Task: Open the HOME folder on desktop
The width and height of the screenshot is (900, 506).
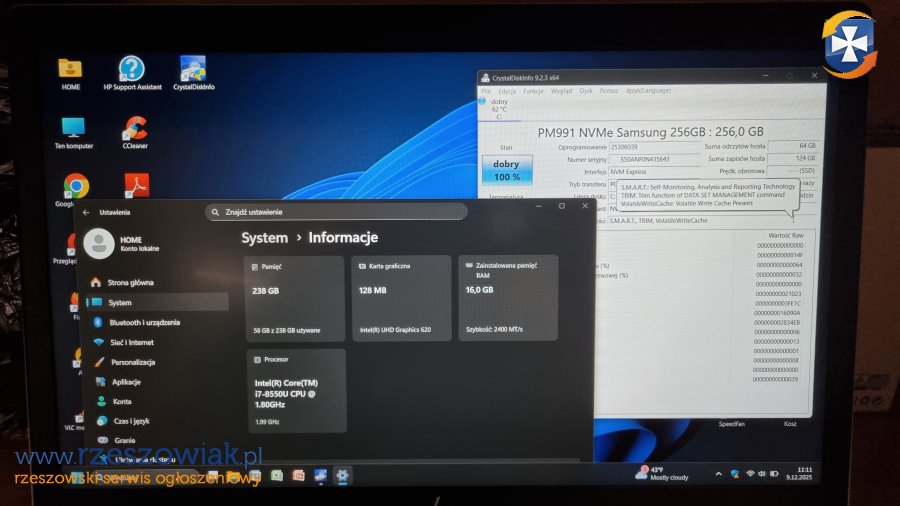Action: pos(70,69)
